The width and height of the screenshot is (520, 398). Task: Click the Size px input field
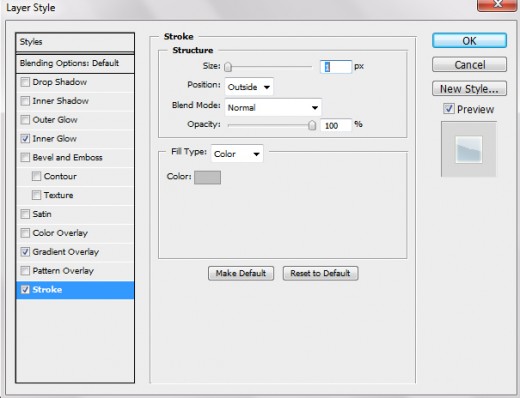[336, 67]
